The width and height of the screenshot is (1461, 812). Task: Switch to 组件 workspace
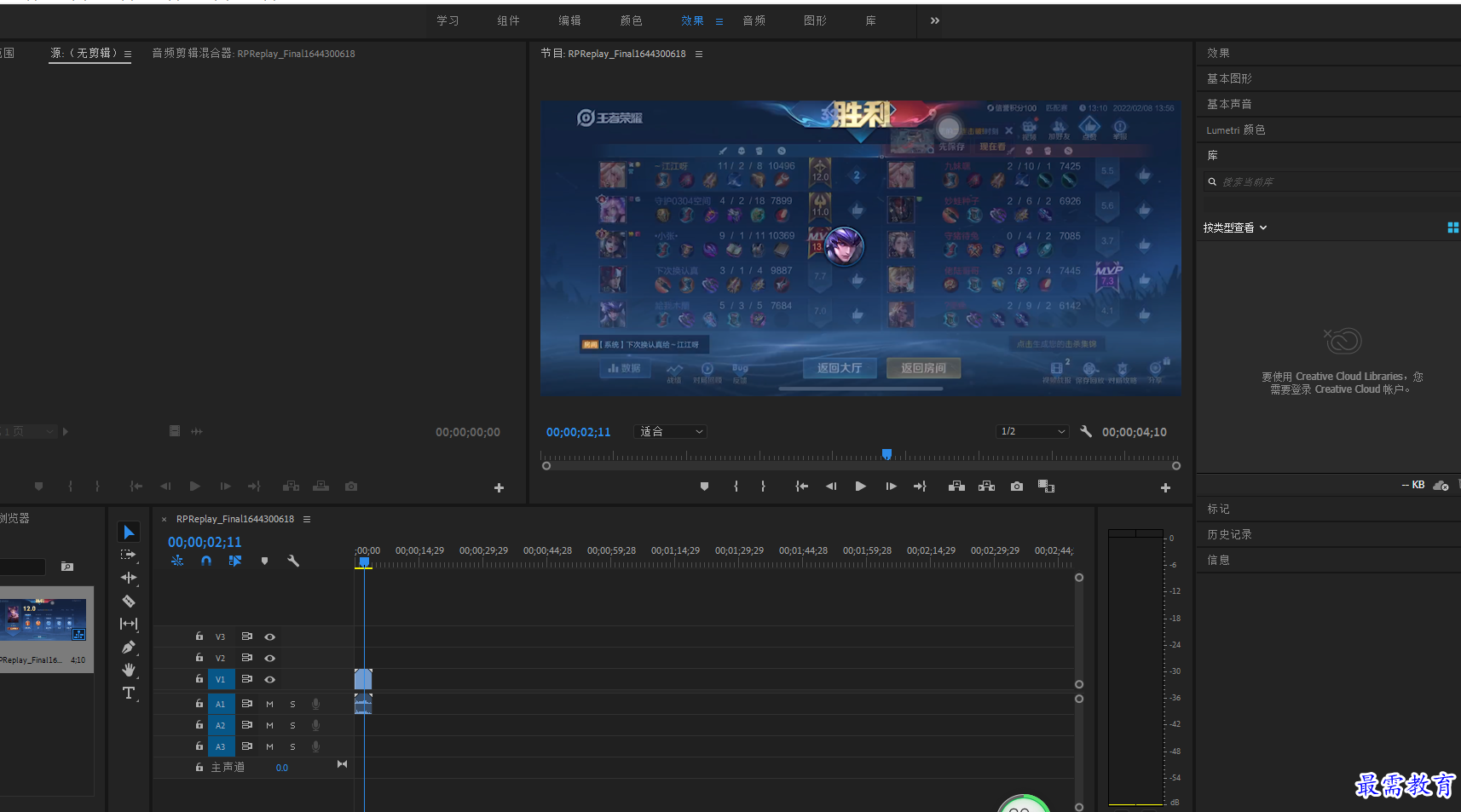tap(509, 20)
